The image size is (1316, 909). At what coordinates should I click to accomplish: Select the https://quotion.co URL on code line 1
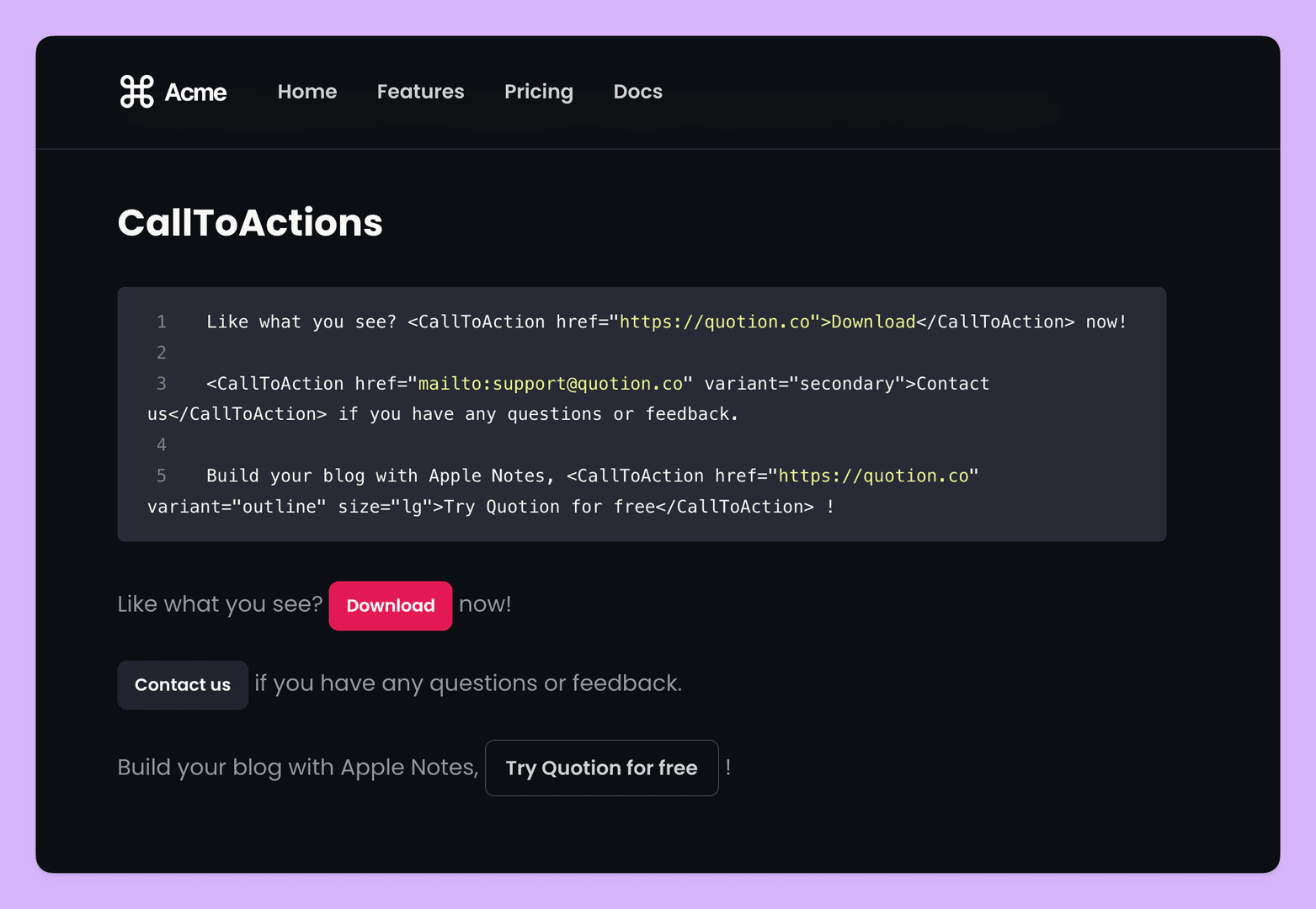coord(715,322)
